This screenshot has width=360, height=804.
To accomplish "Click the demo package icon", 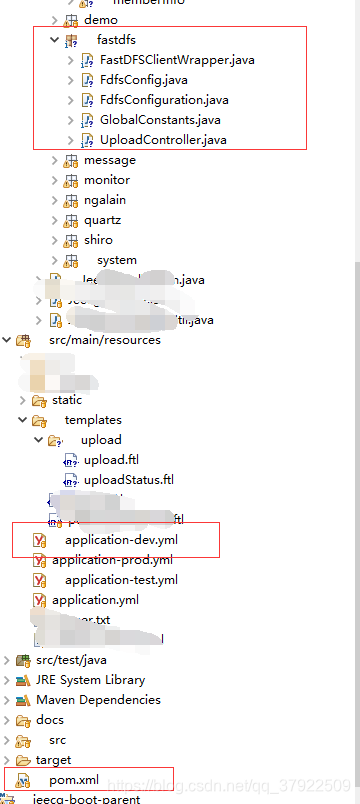I will [x=70, y=21].
